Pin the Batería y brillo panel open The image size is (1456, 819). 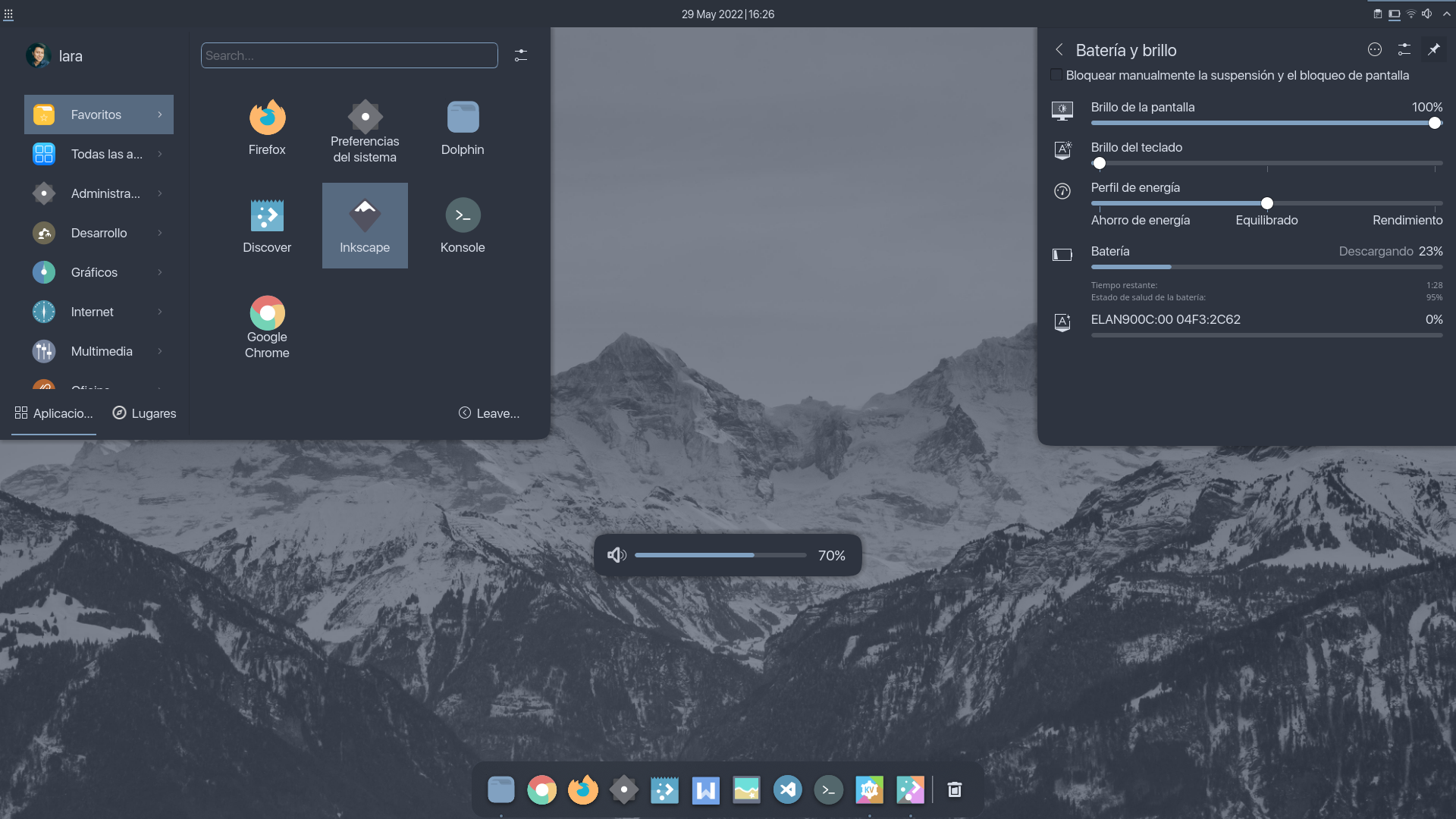point(1433,50)
